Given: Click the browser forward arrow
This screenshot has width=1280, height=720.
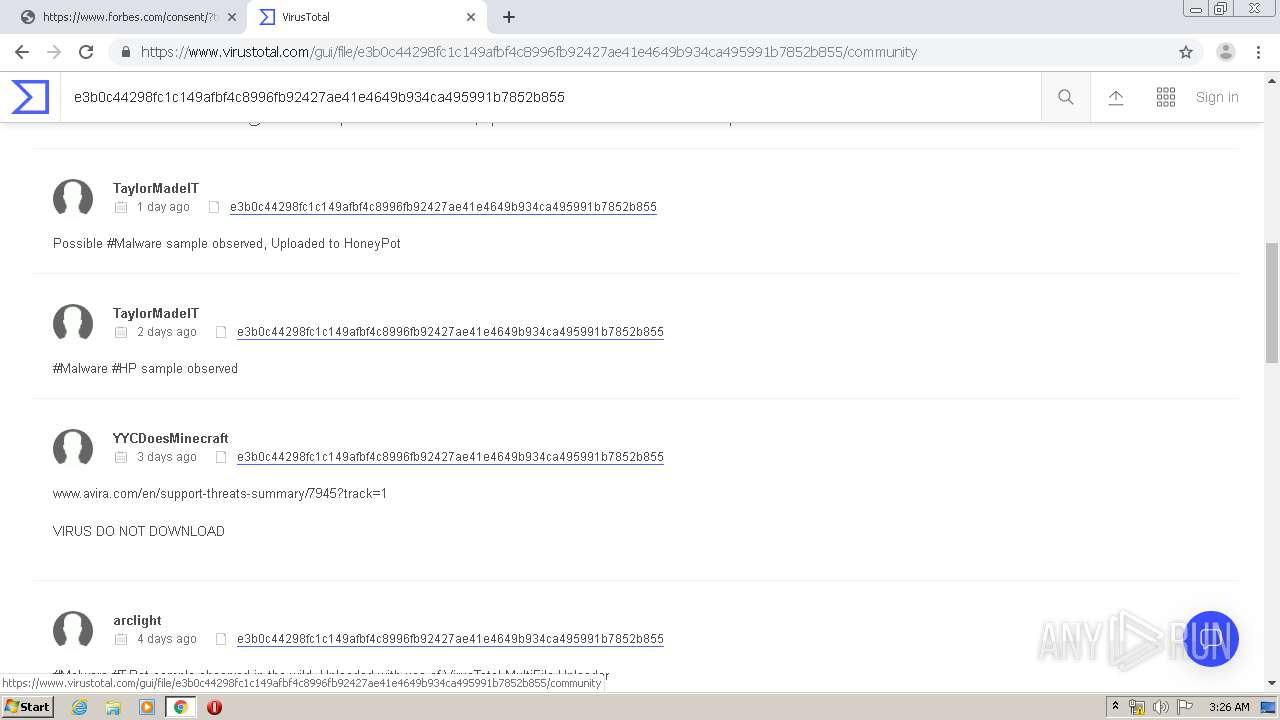Looking at the screenshot, I should tap(54, 52).
